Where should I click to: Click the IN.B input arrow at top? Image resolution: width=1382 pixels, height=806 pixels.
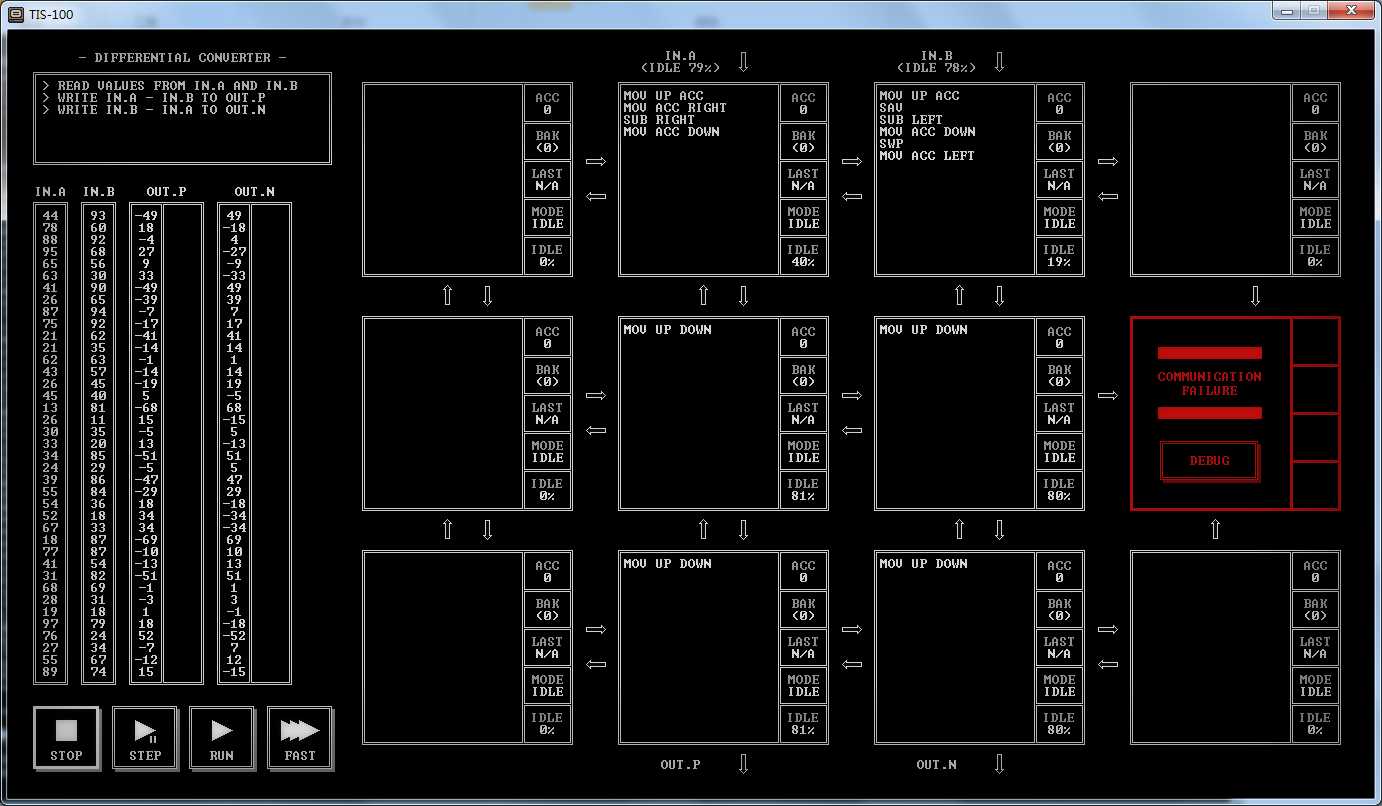pyautogui.click(x=999, y=62)
